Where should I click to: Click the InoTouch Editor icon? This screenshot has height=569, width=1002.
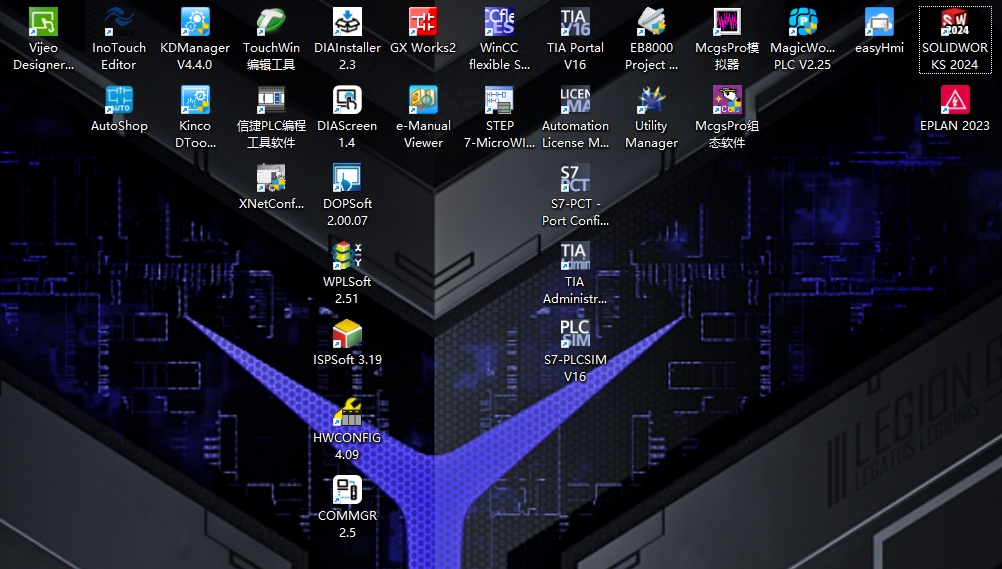tap(119, 22)
